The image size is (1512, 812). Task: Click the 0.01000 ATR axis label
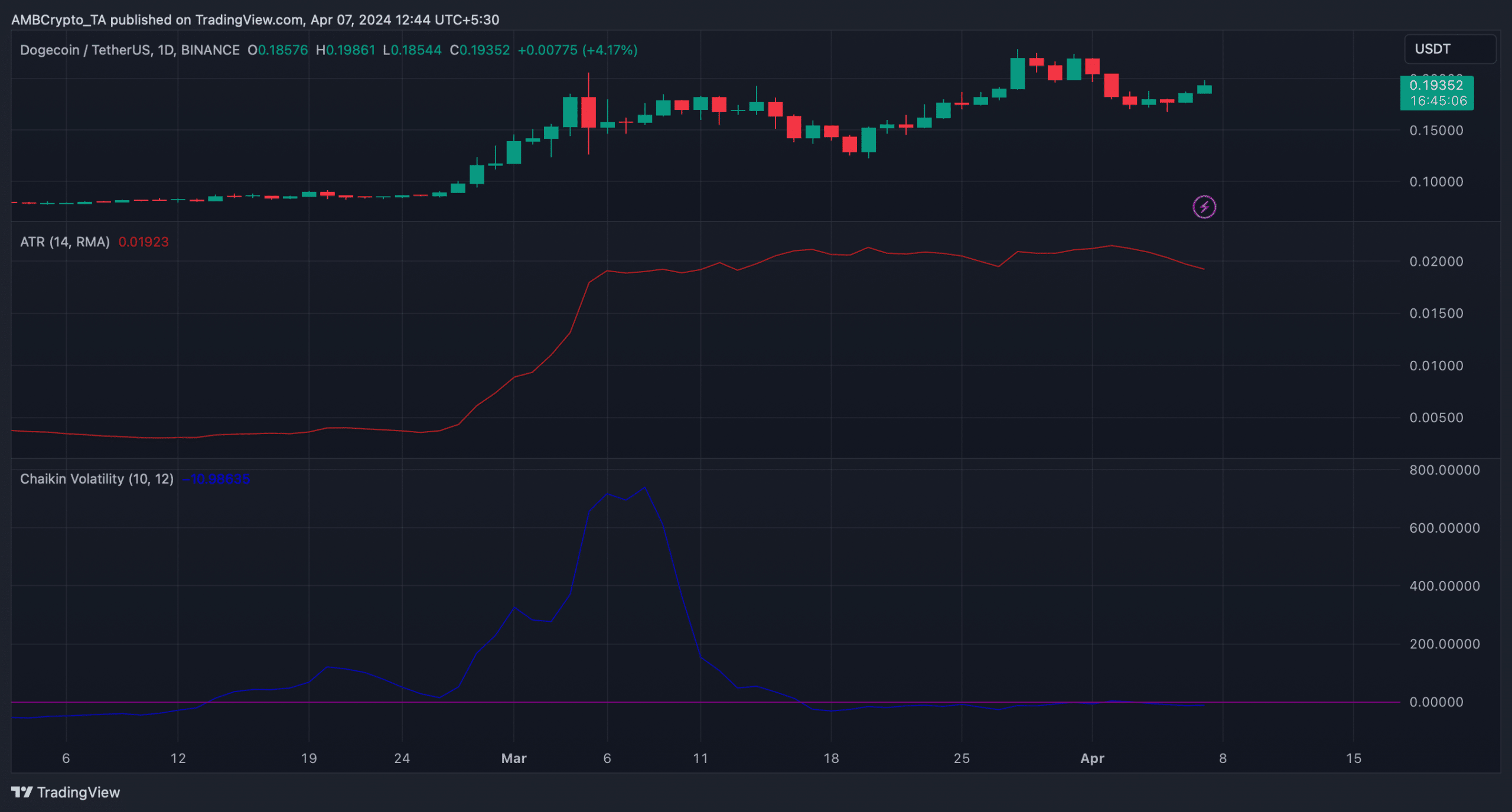(x=1436, y=366)
